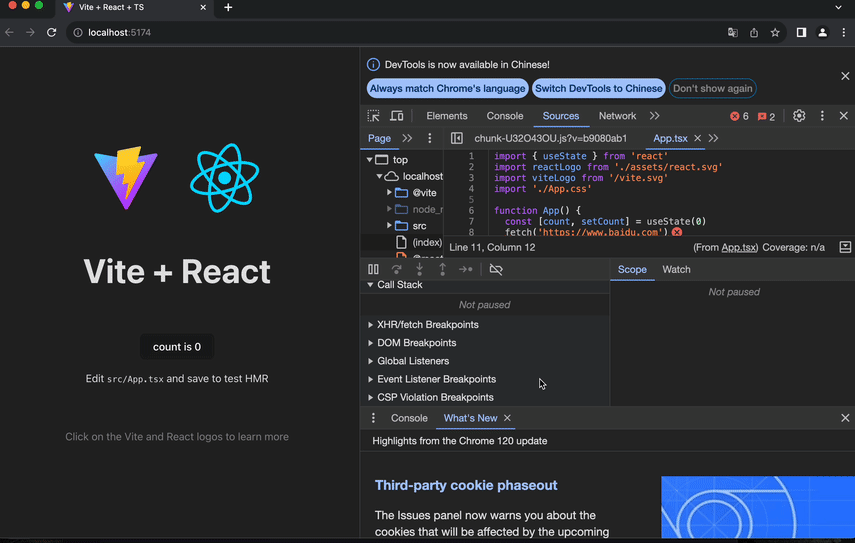Open the drawer Console tab
Viewport: 855px width, 543px height.
tap(409, 418)
